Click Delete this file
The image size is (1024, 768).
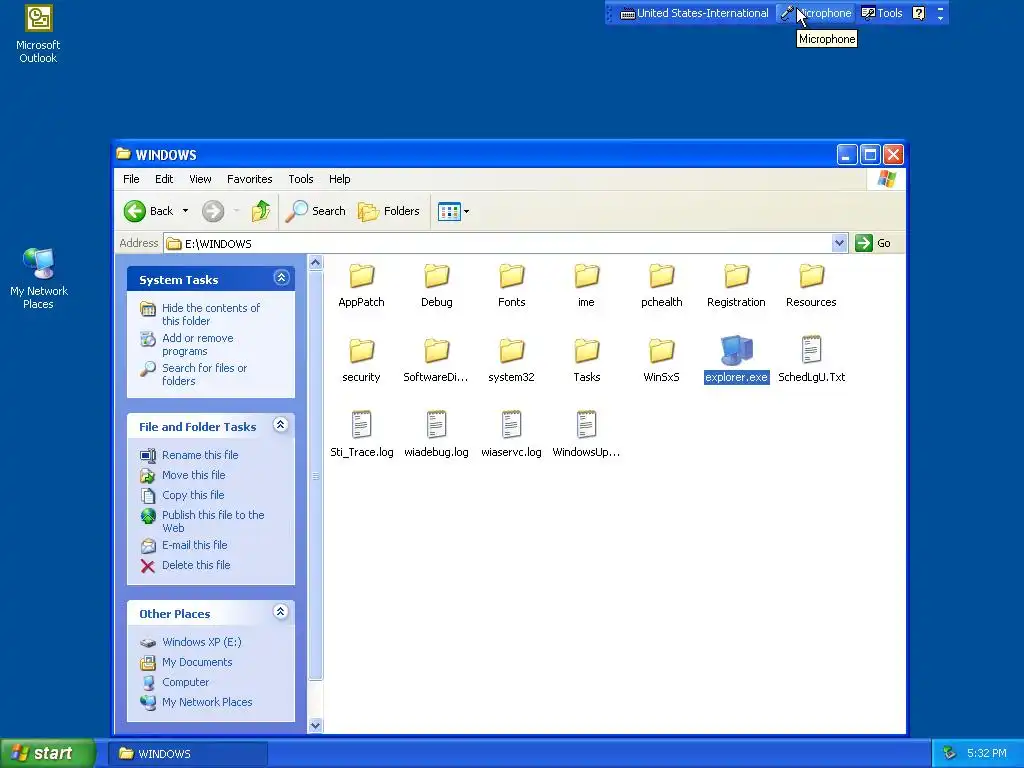coord(196,565)
